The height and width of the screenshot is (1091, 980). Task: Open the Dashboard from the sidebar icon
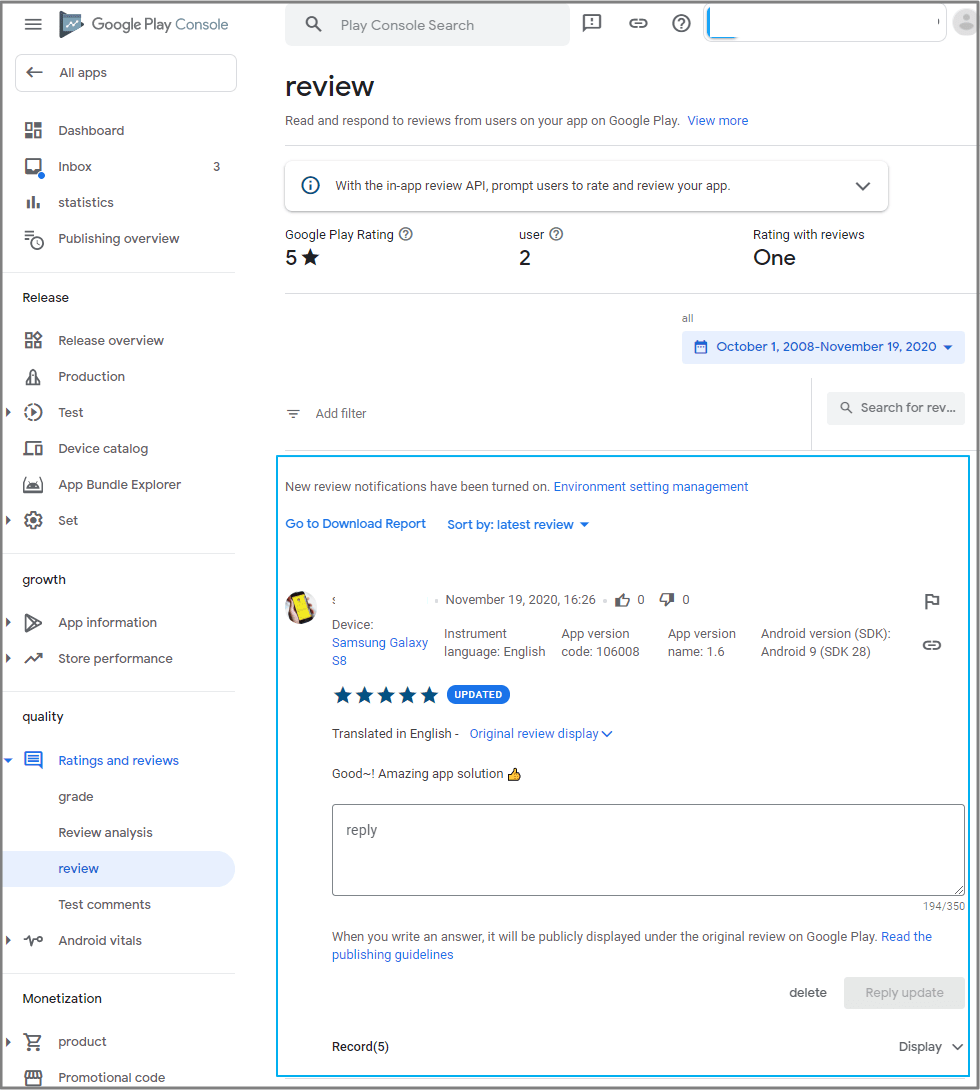[34, 130]
